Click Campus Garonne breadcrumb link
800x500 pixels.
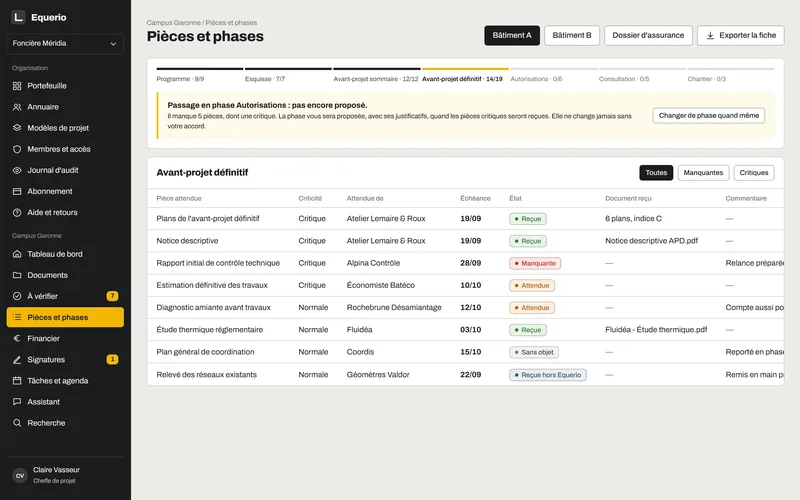click(173, 22)
